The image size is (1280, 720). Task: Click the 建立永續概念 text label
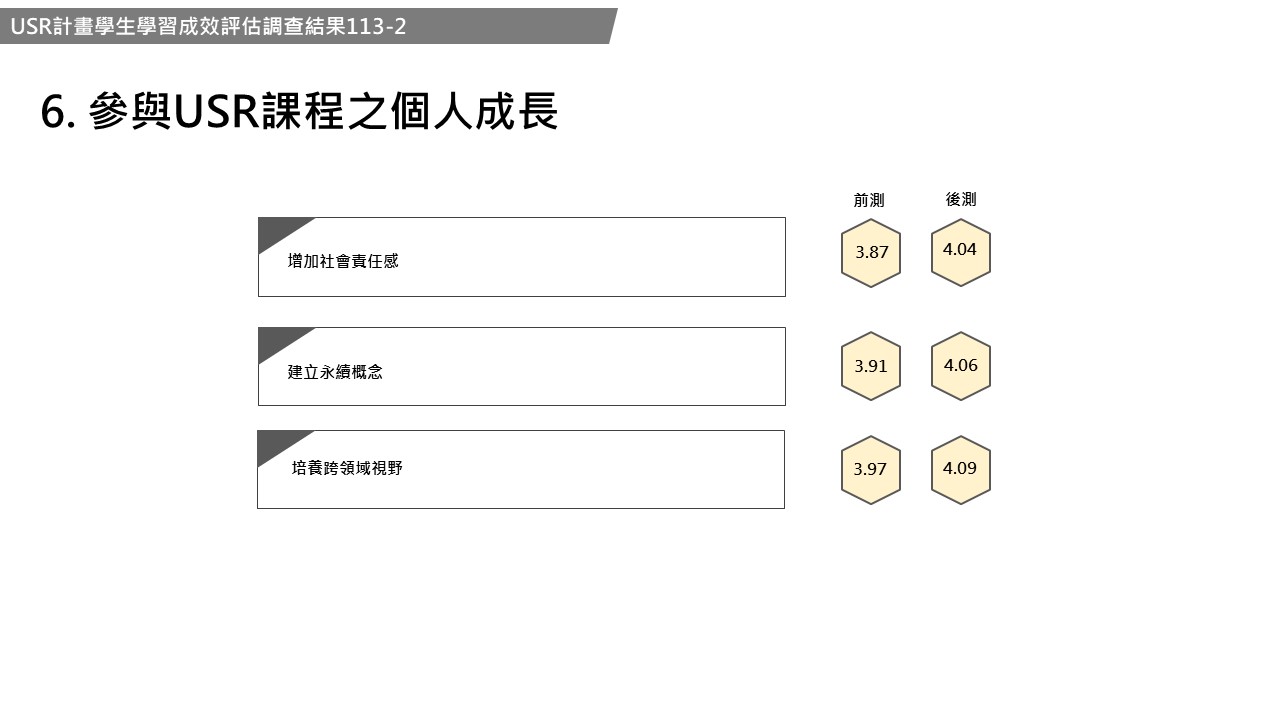pos(335,372)
